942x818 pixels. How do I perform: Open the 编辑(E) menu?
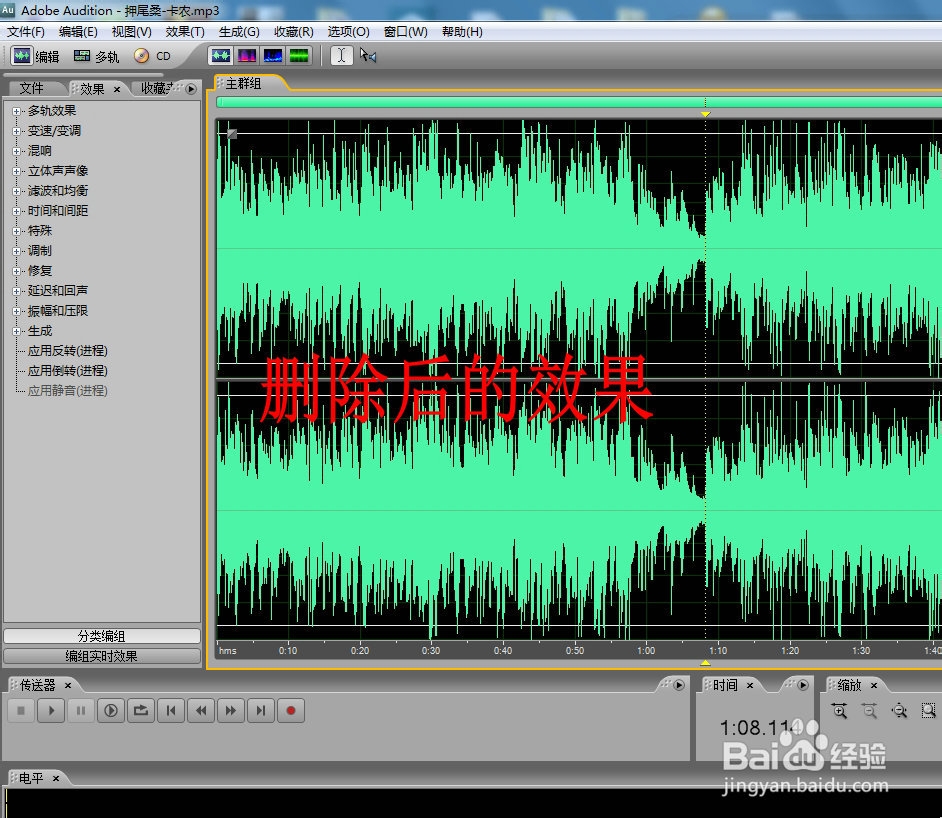(x=78, y=32)
